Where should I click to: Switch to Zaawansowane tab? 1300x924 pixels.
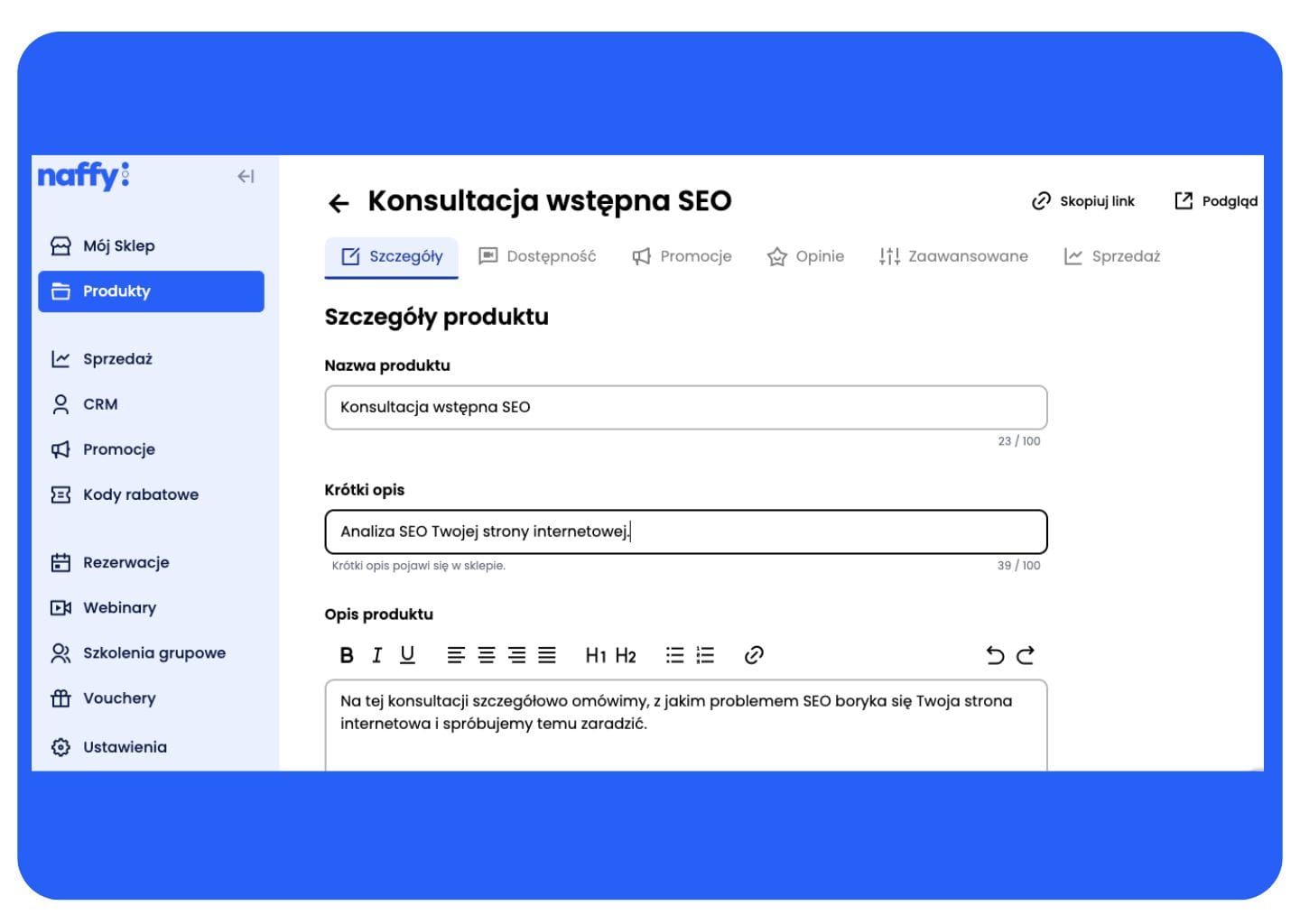point(953,256)
